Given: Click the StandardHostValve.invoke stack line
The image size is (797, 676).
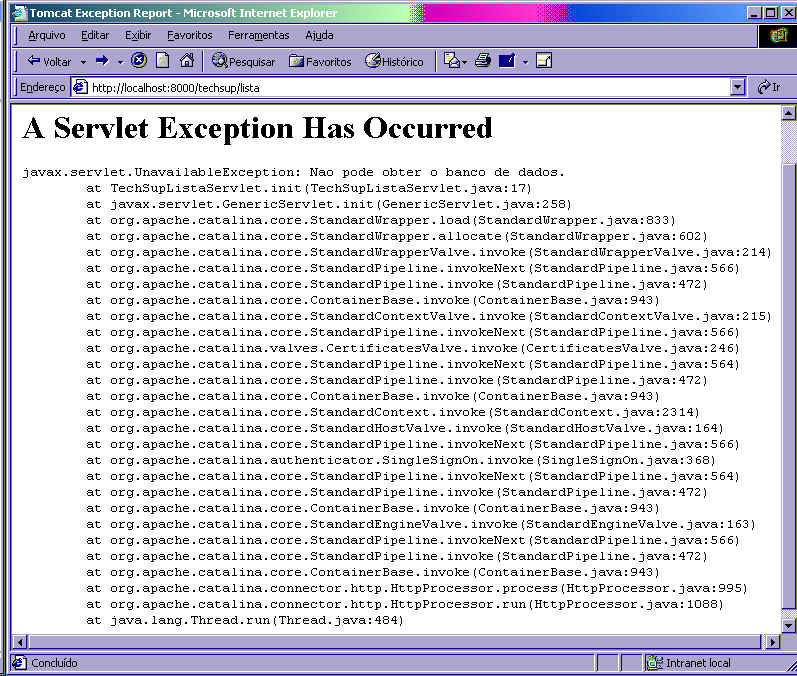Looking at the screenshot, I should tap(405, 428).
